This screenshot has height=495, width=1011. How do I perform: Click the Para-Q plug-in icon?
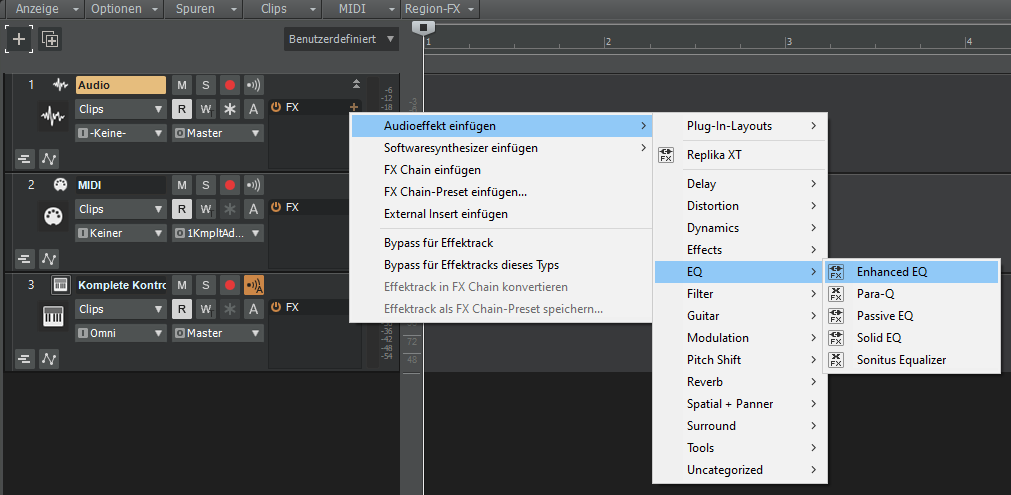[836, 294]
